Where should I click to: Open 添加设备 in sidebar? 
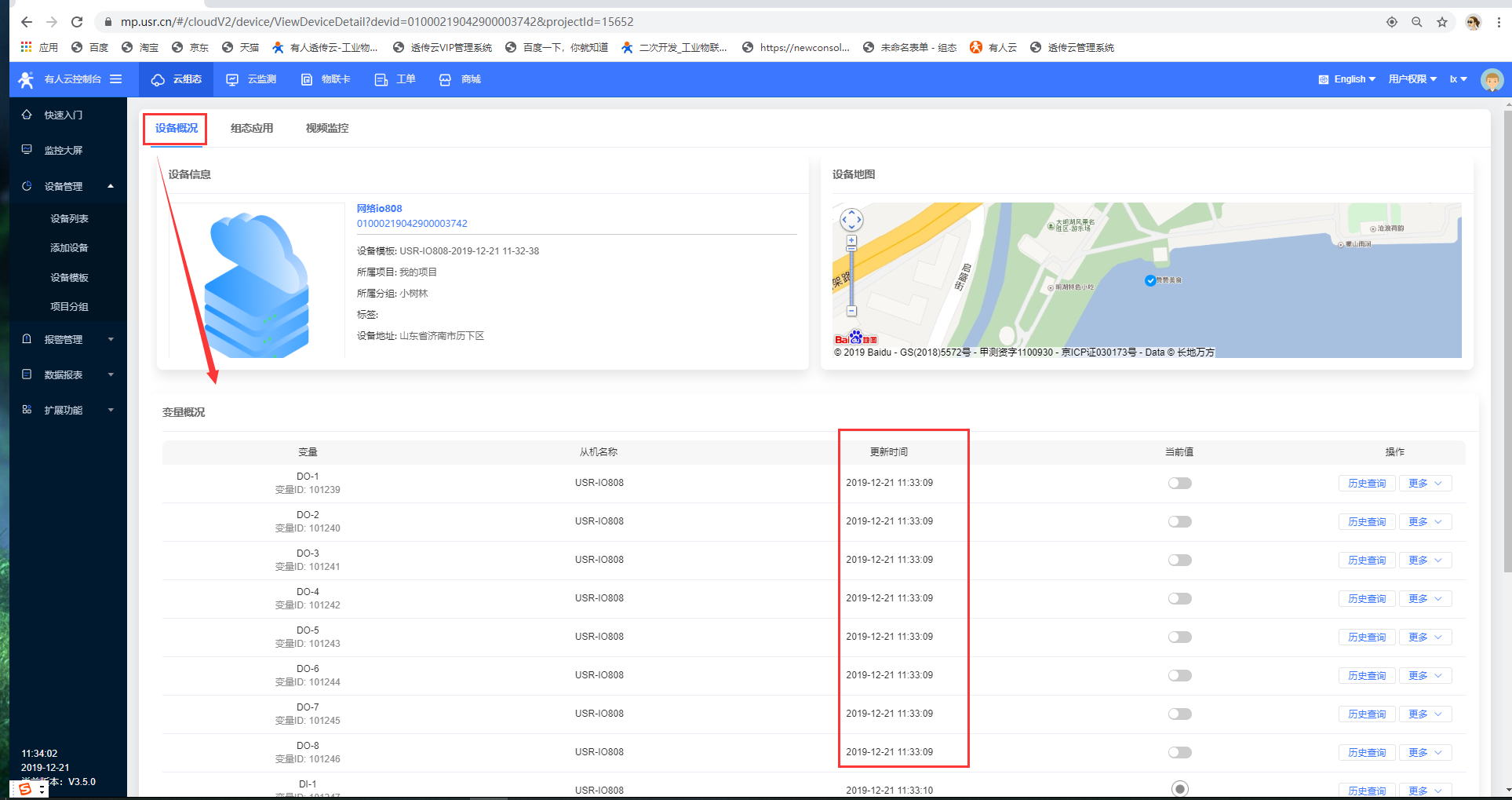(69, 247)
